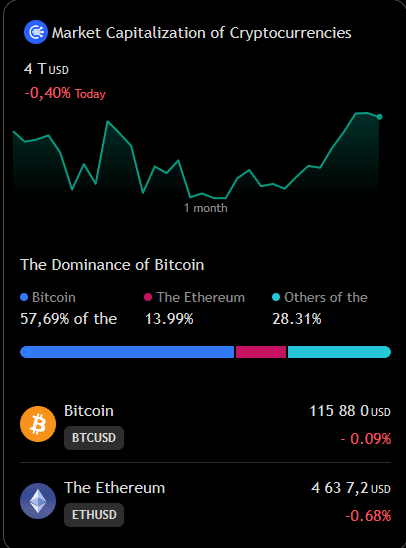Click the pink Ethereum dominance bar segment
Image resolution: width=406 pixels, height=548 pixels.
[x=261, y=352]
